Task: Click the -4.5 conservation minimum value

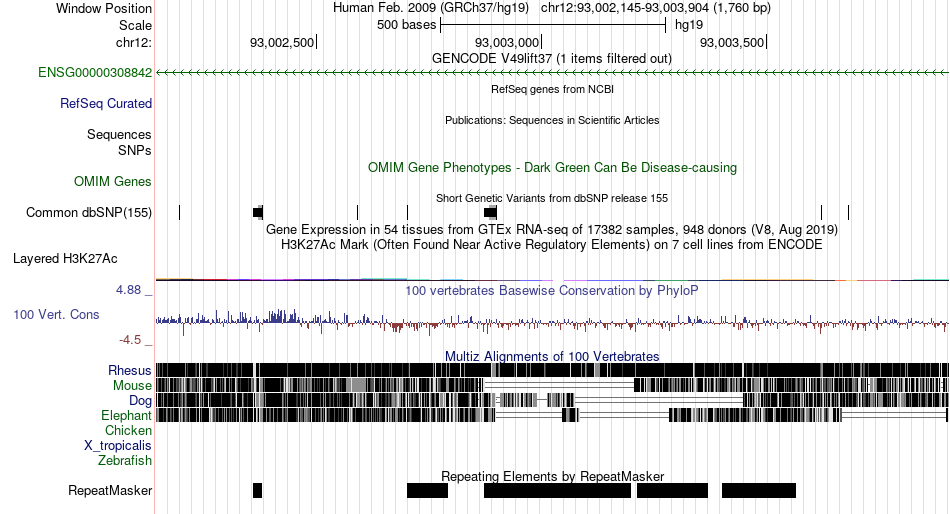Action: pos(130,340)
